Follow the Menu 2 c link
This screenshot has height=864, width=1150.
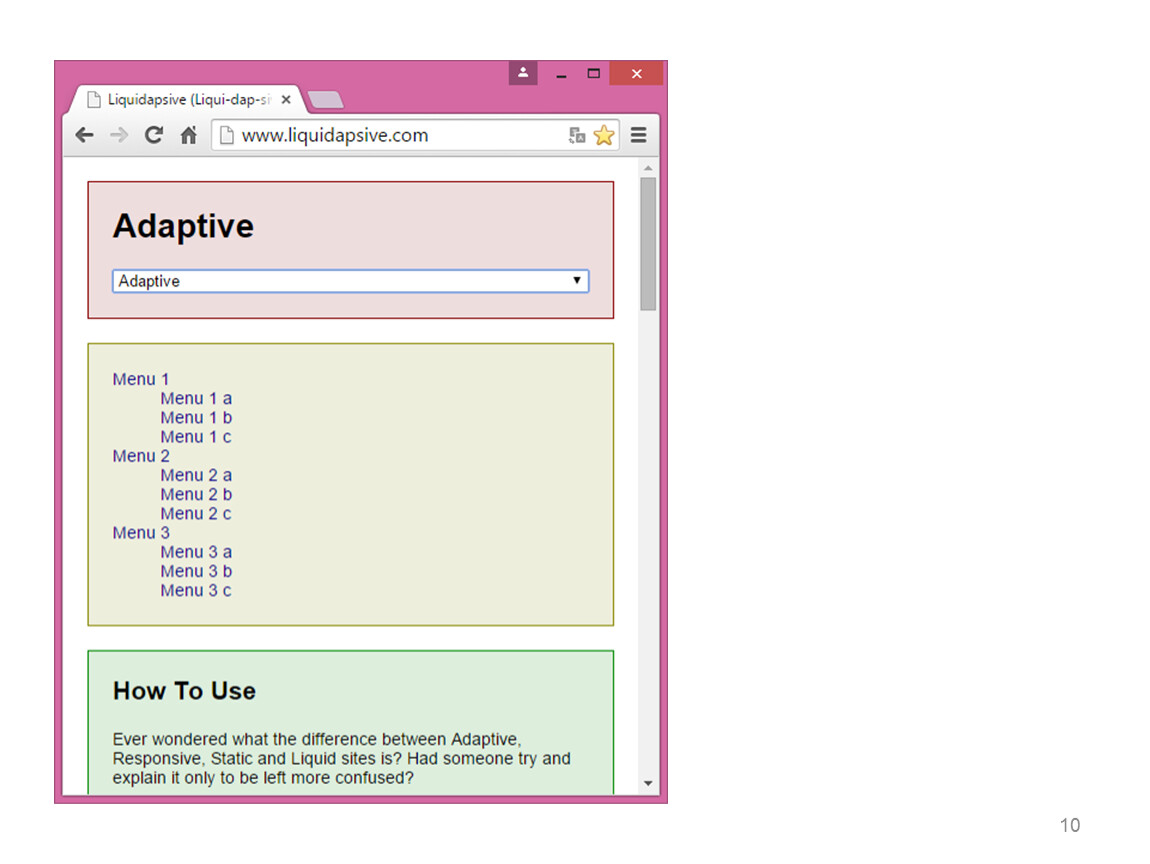click(x=196, y=514)
